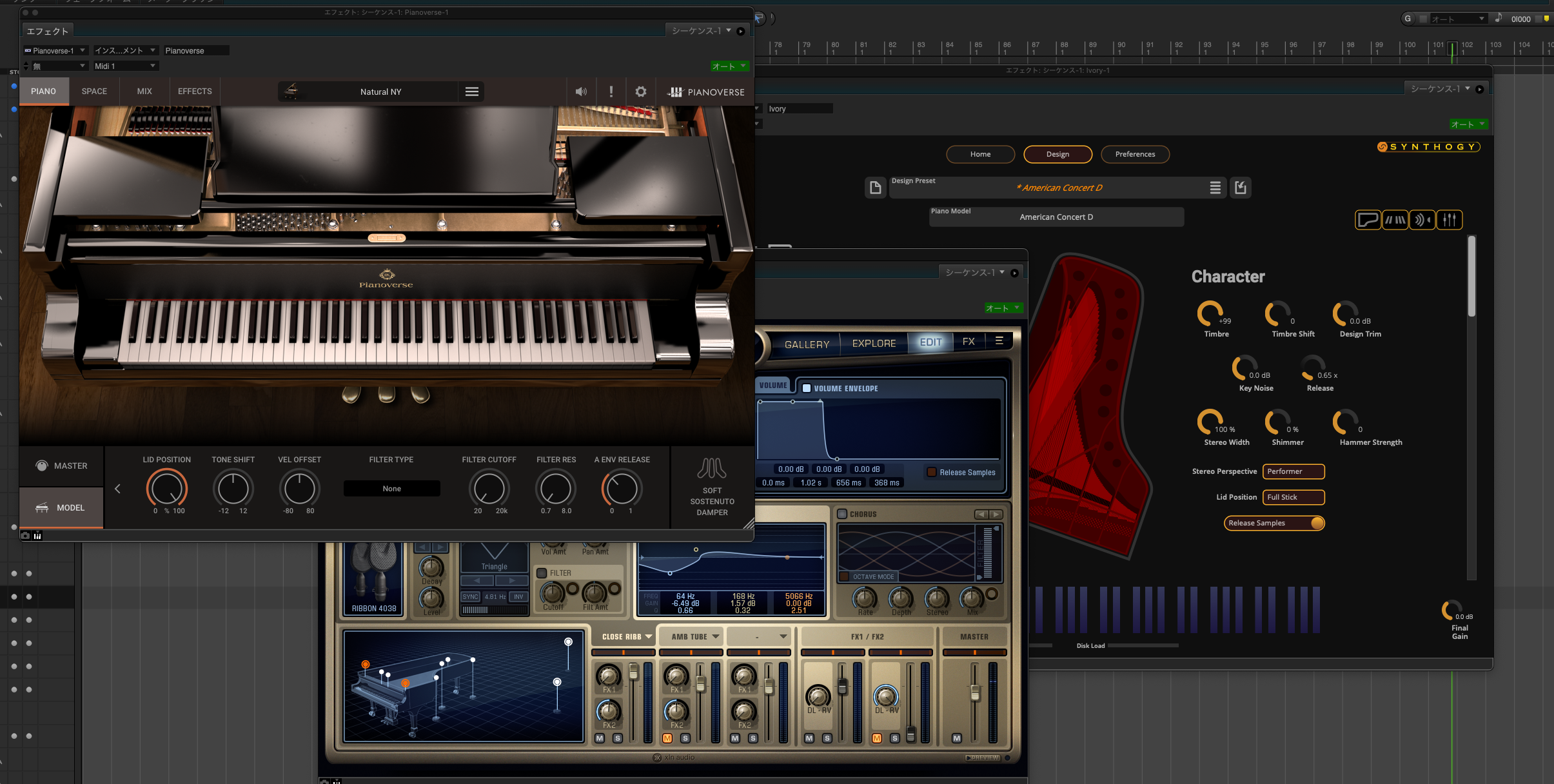Open Ivory Stereo Perspective Performer dropdown
1554x784 pixels.
click(1293, 471)
